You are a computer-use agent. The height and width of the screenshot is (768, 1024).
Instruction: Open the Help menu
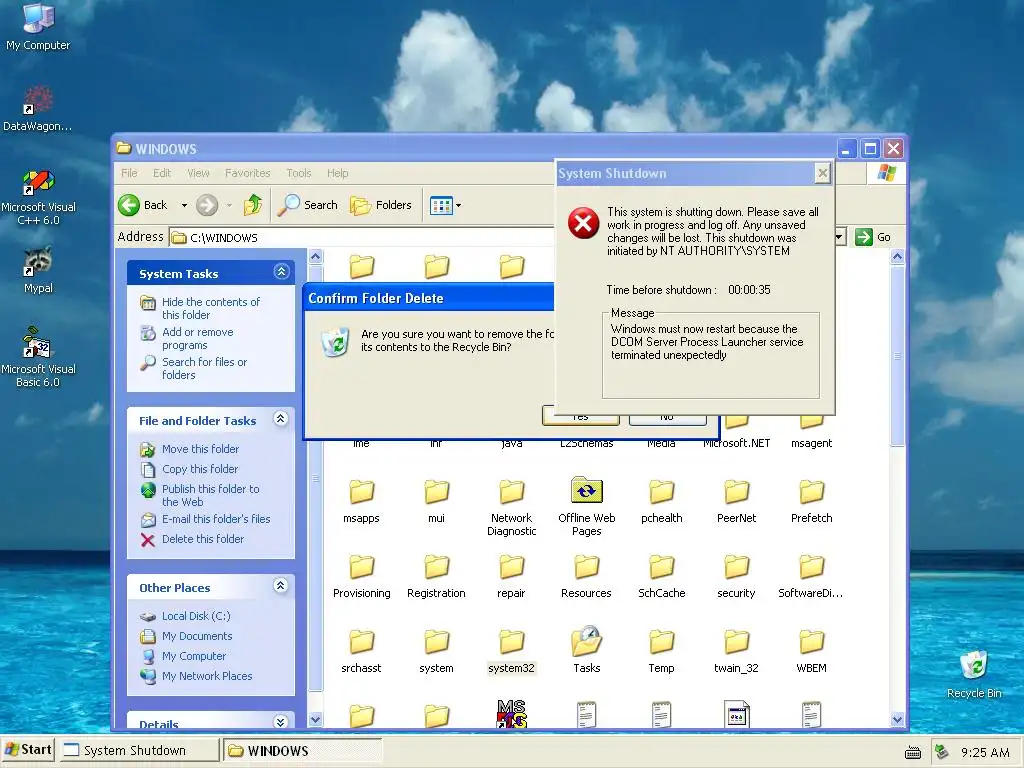click(x=338, y=173)
